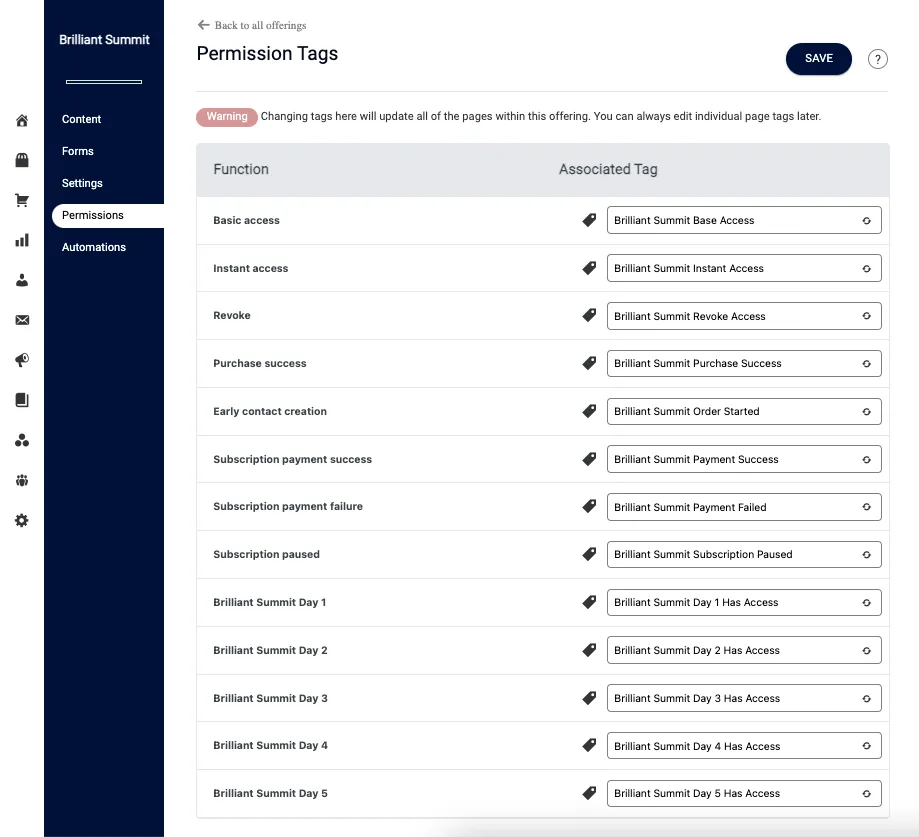Screen dimensions: 919x837
Task: Click Back to all offerings
Action: pyautogui.click(x=251, y=25)
